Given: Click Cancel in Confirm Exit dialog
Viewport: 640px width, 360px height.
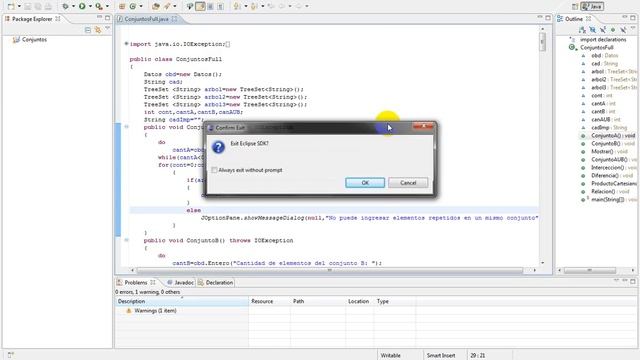Looking at the screenshot, I should [408, 182].
